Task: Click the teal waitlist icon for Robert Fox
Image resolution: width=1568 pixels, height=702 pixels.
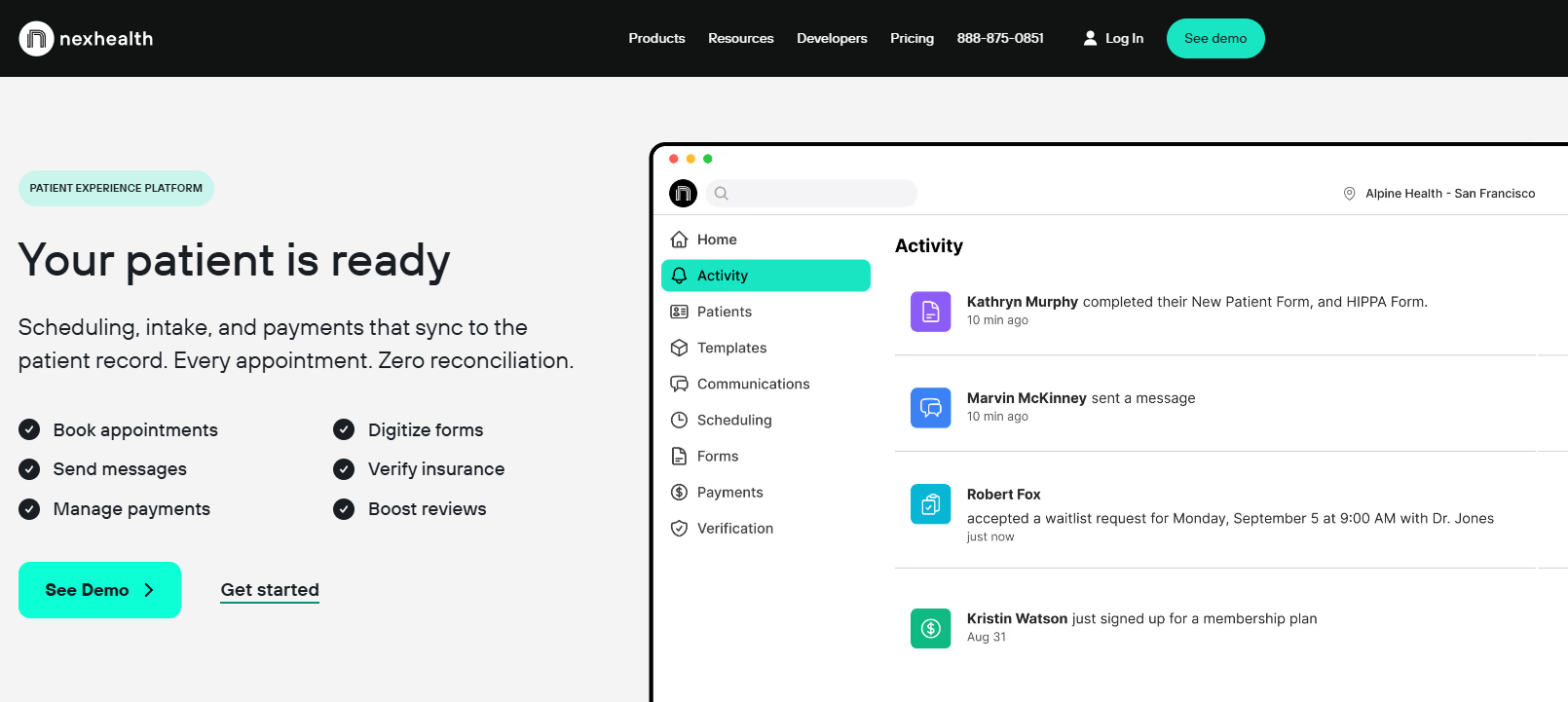Action: click(x=931, y=504)
